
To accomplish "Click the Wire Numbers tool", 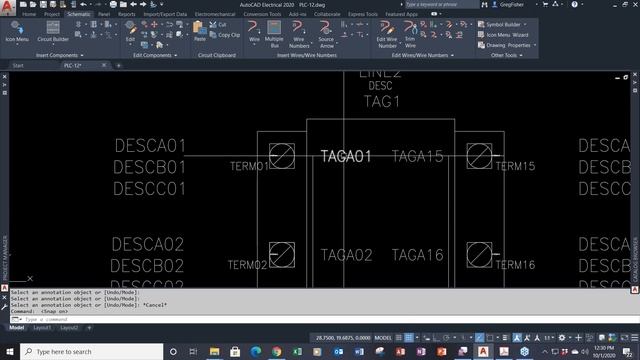I will 299,34.
